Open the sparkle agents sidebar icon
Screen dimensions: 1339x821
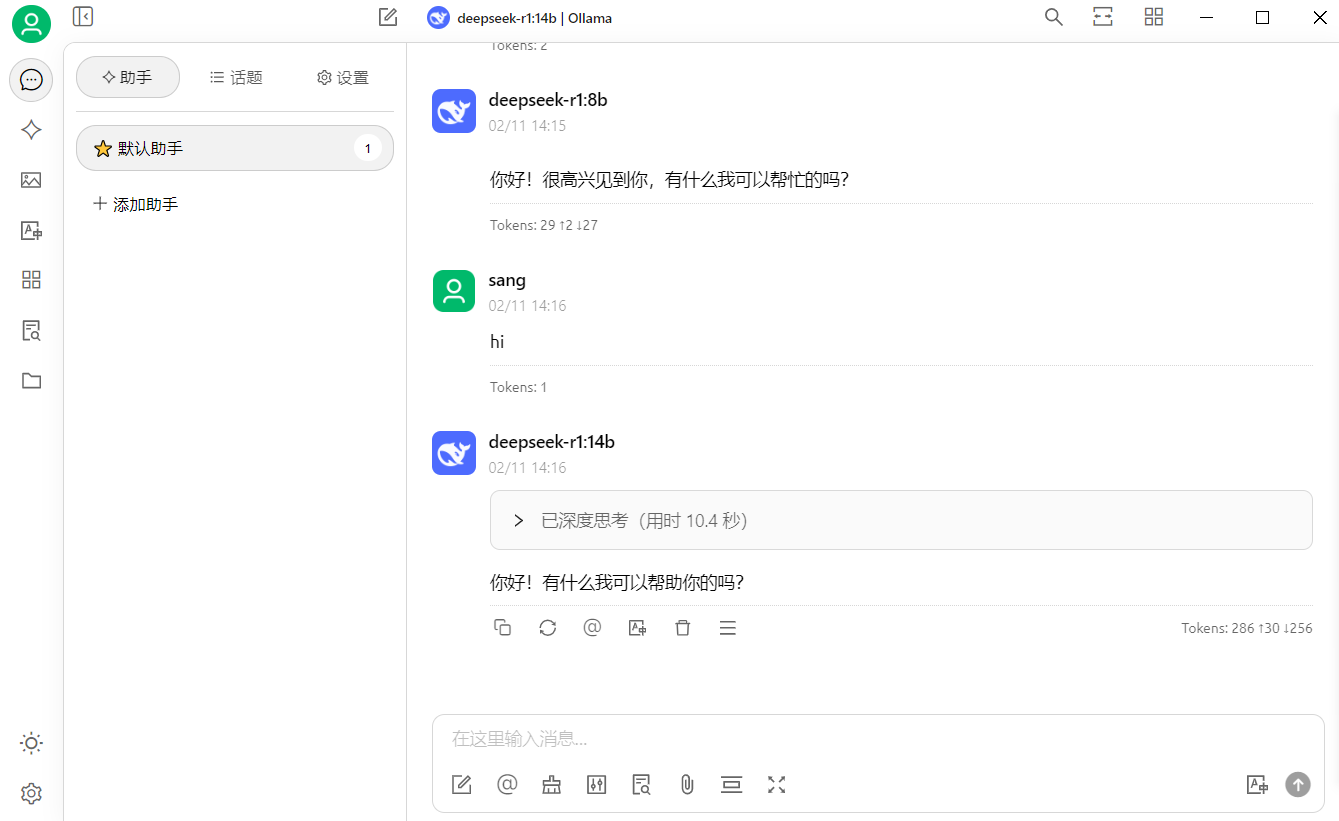31,130
